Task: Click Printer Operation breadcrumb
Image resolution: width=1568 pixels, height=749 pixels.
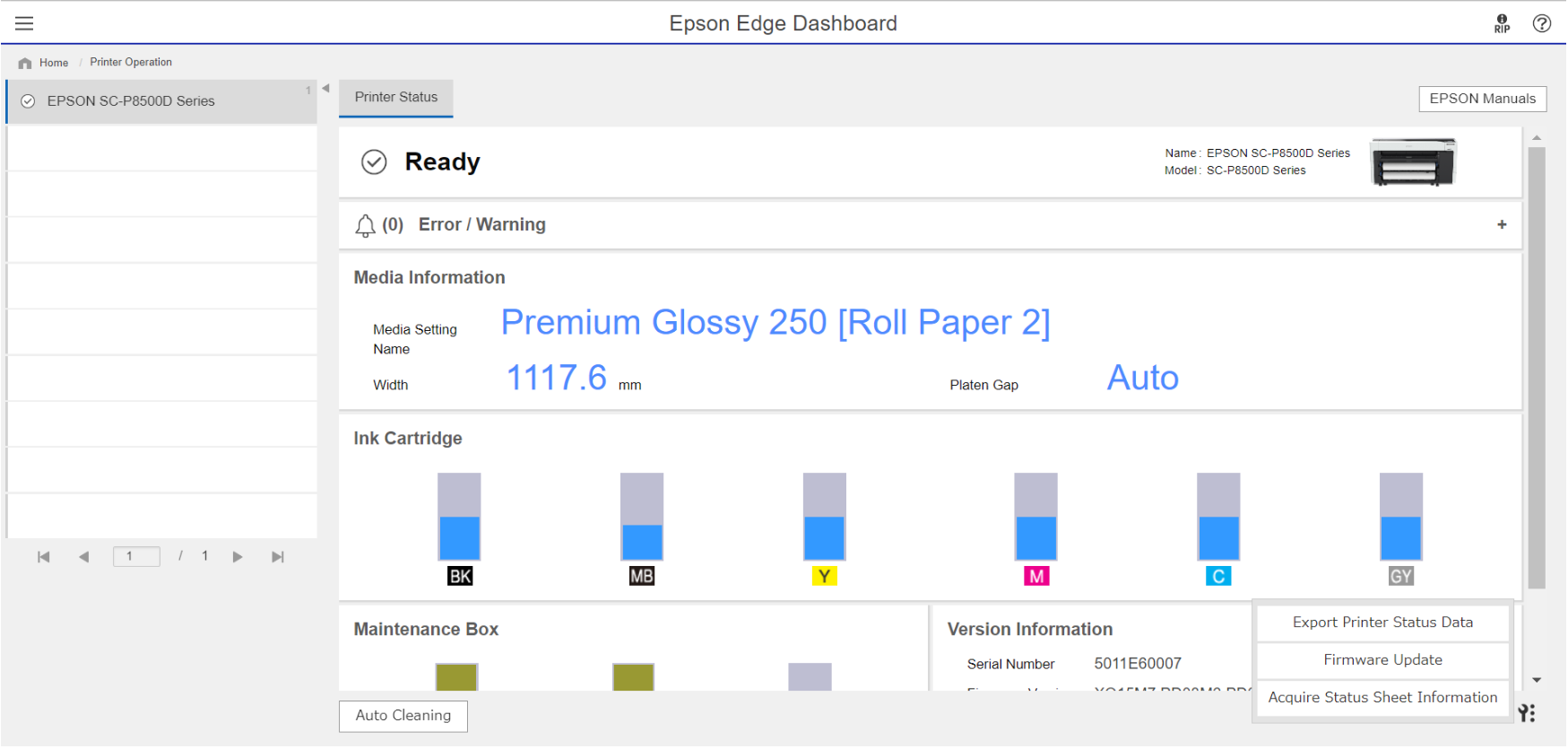Action: point(131,63)
